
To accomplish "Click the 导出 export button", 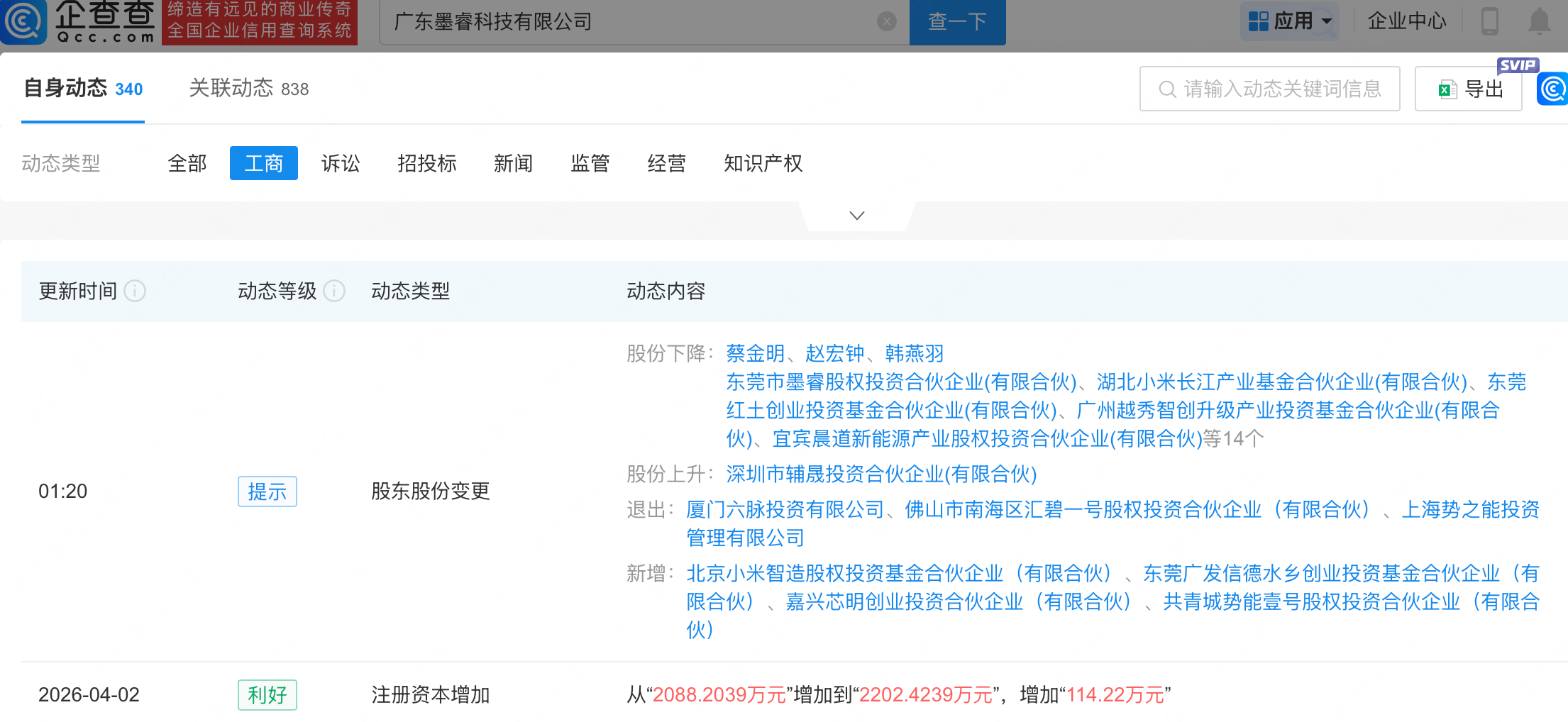I will pyautogui.click(x=1468, y=89).
